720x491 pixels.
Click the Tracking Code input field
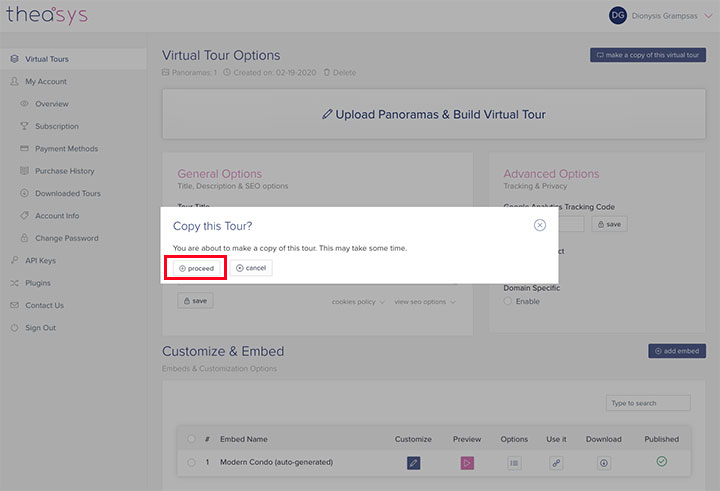[x=571, y=224]
